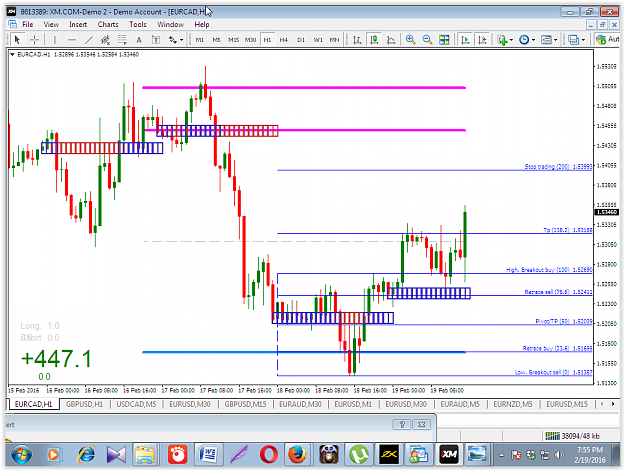Click the Alert dialog help button
This screenshot has height=471, width=625.
tap(402, 424)
